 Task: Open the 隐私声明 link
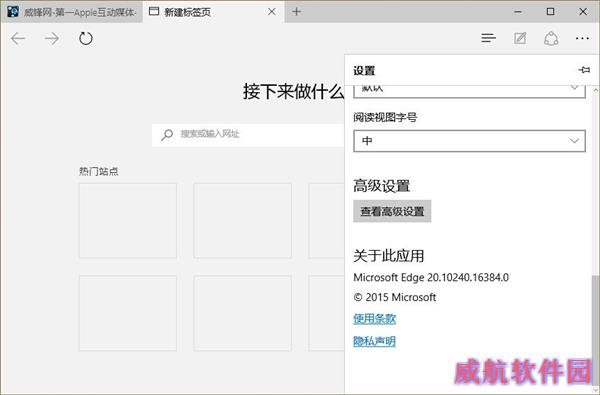[374, 341]
